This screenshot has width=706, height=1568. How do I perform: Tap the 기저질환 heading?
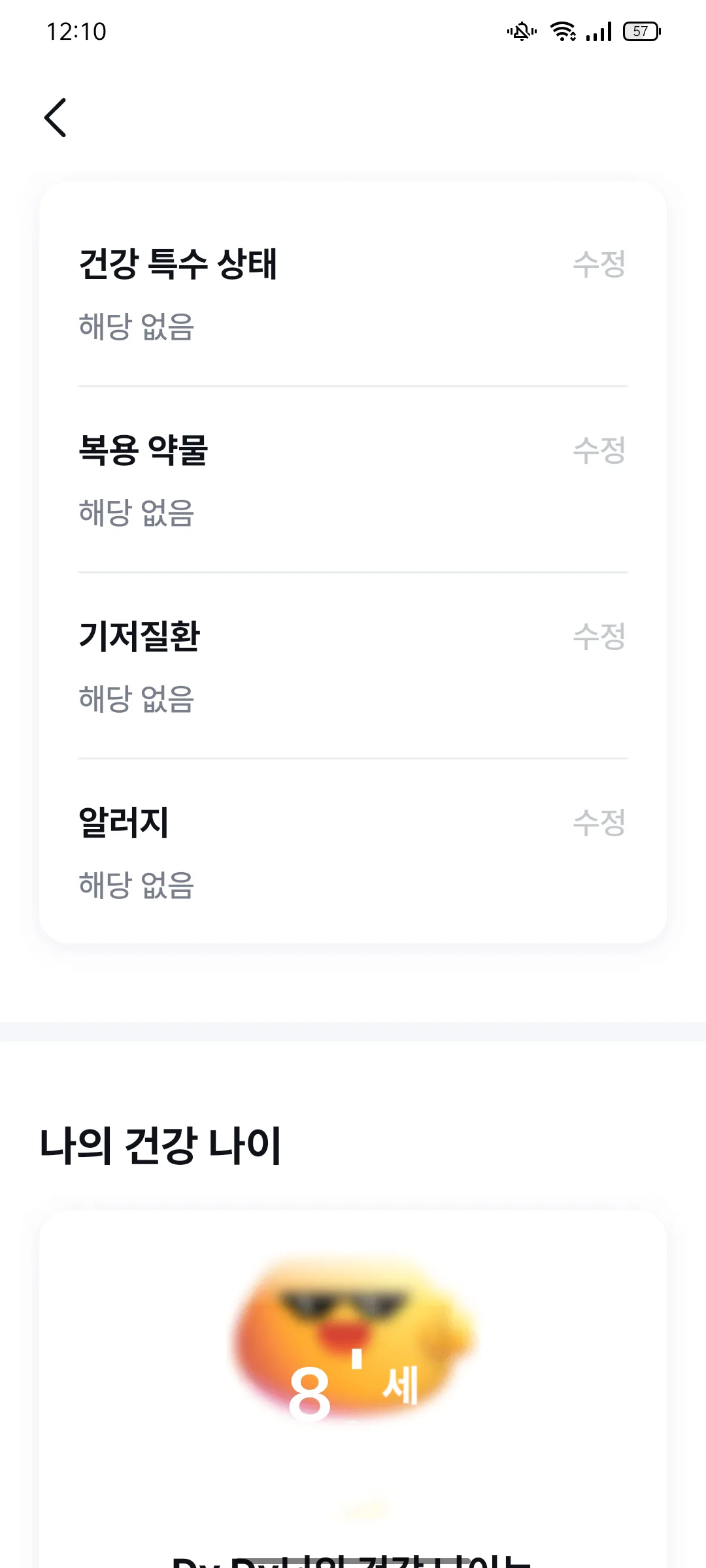coord(139,636)
